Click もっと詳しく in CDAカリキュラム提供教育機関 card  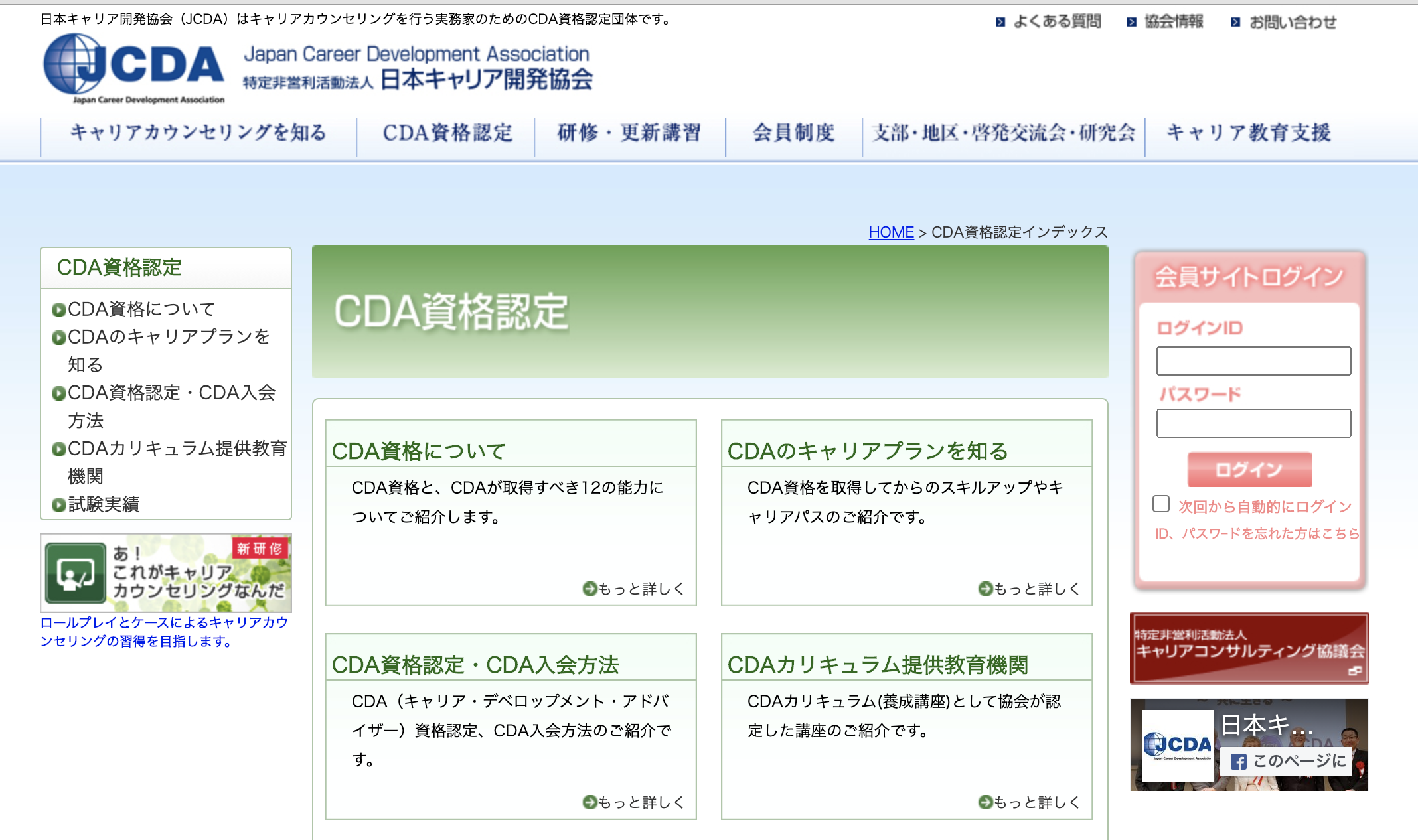(x=1037, y=802)
